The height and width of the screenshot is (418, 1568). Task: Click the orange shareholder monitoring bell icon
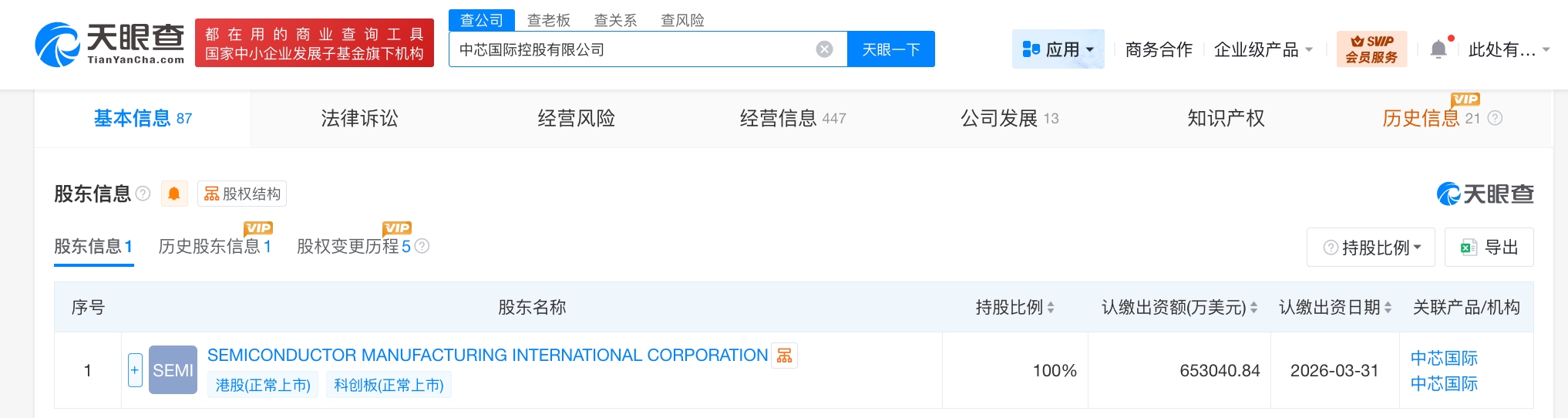tap(174, 194)
